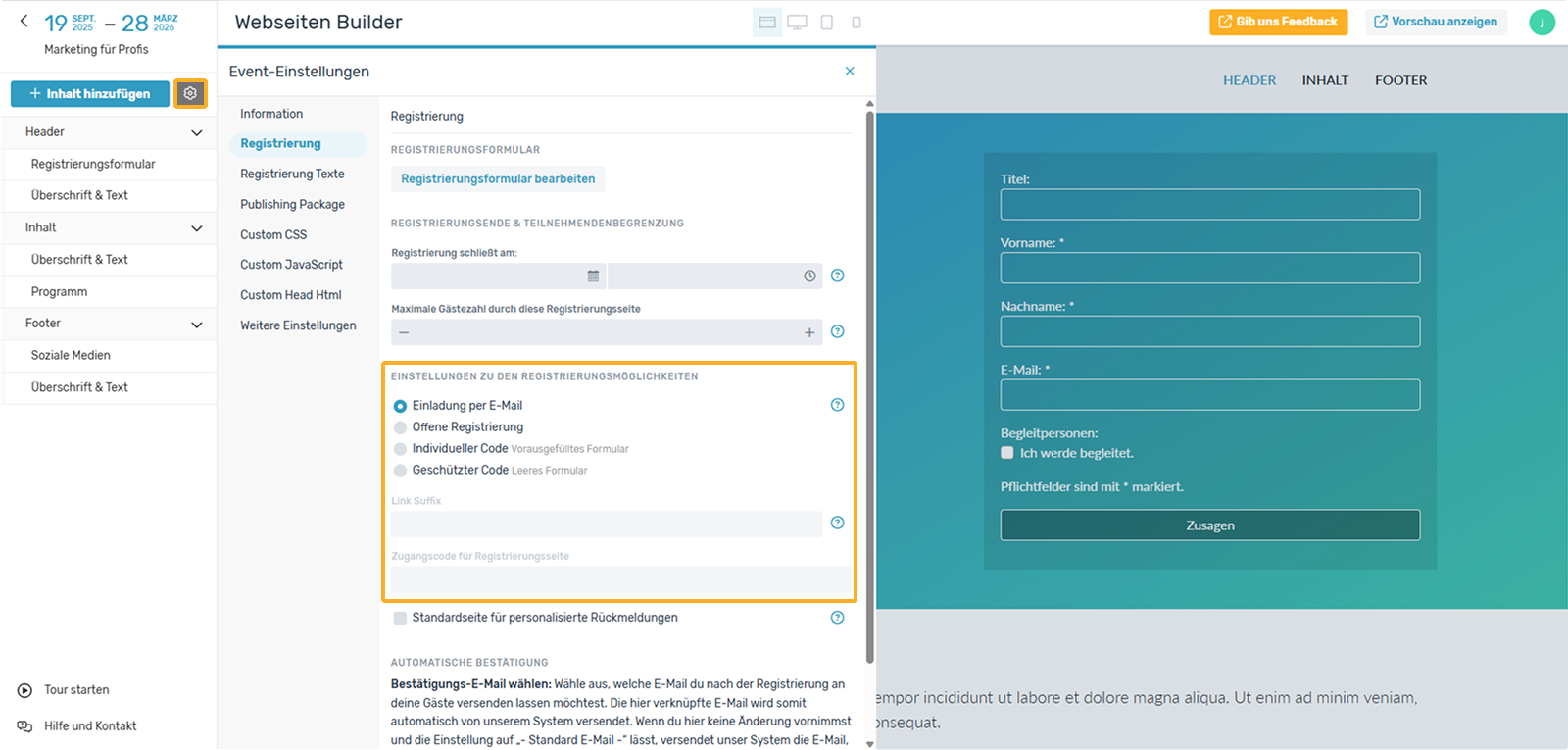Click the Tour starten play icon
Image resolution: width=1568 pixels, height=750 pixels.
pyautogui.click(x=24, y=690)
